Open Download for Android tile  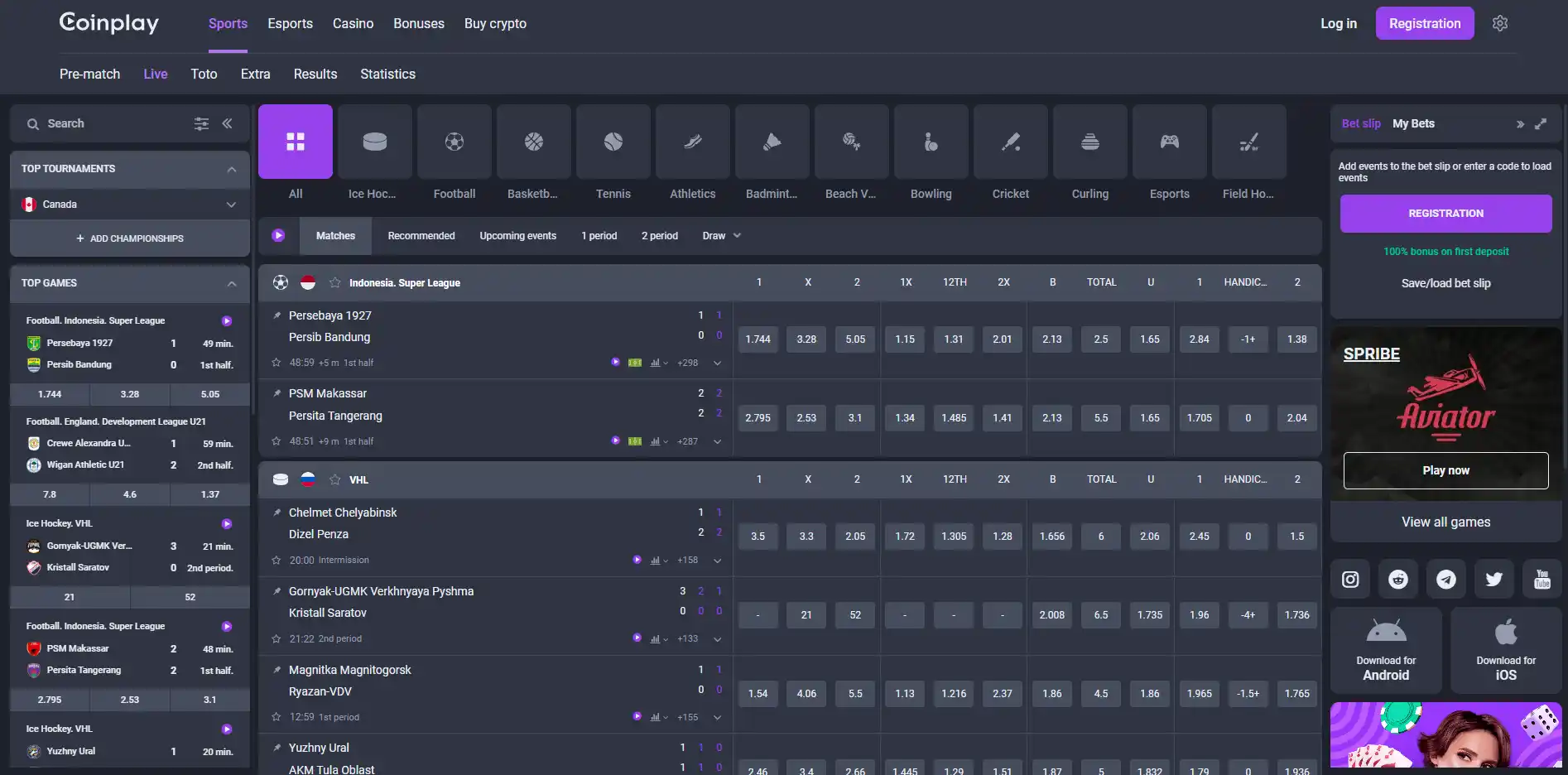pyautogui.click(x=1386, y=650)
